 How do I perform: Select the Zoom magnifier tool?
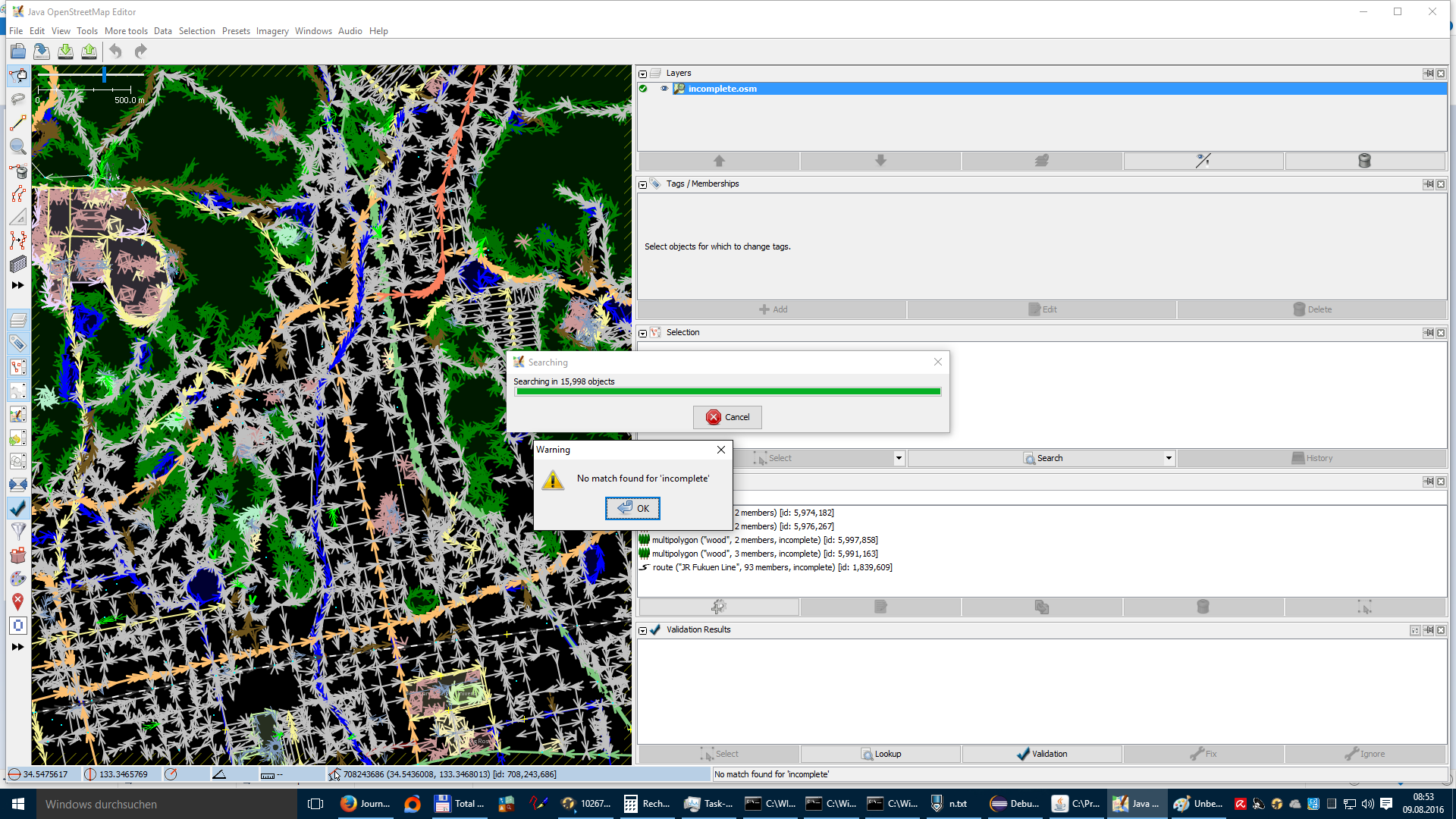tap(18, 146)
